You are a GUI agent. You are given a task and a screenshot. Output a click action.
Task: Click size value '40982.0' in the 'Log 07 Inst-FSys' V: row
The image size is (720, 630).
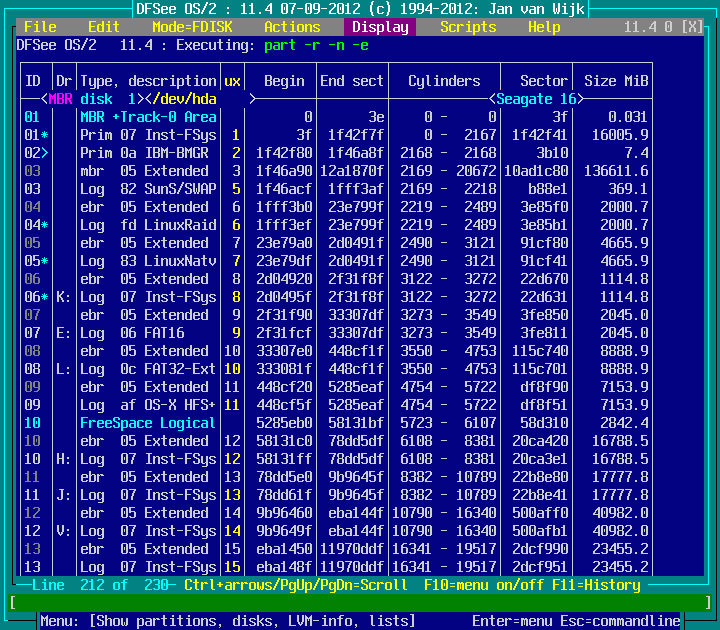[620, 531]
